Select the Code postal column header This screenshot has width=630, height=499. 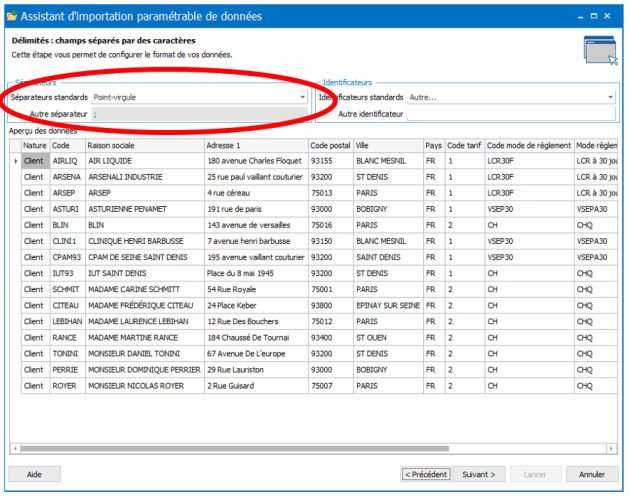pos(331,145)
